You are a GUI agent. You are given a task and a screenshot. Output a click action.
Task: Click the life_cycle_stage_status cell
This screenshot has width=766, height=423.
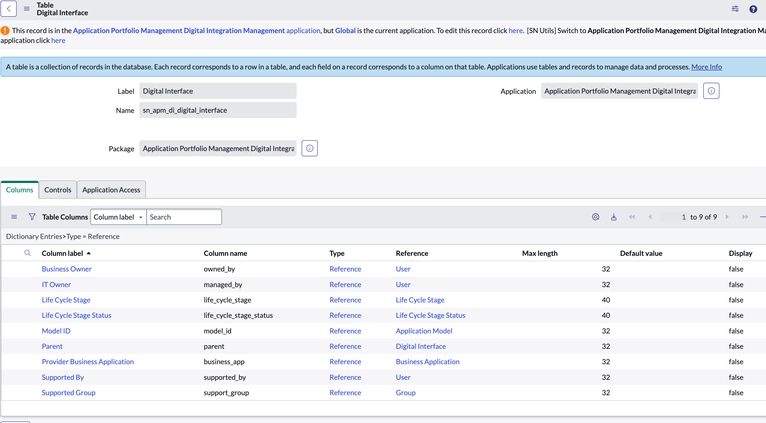[238, 316]
